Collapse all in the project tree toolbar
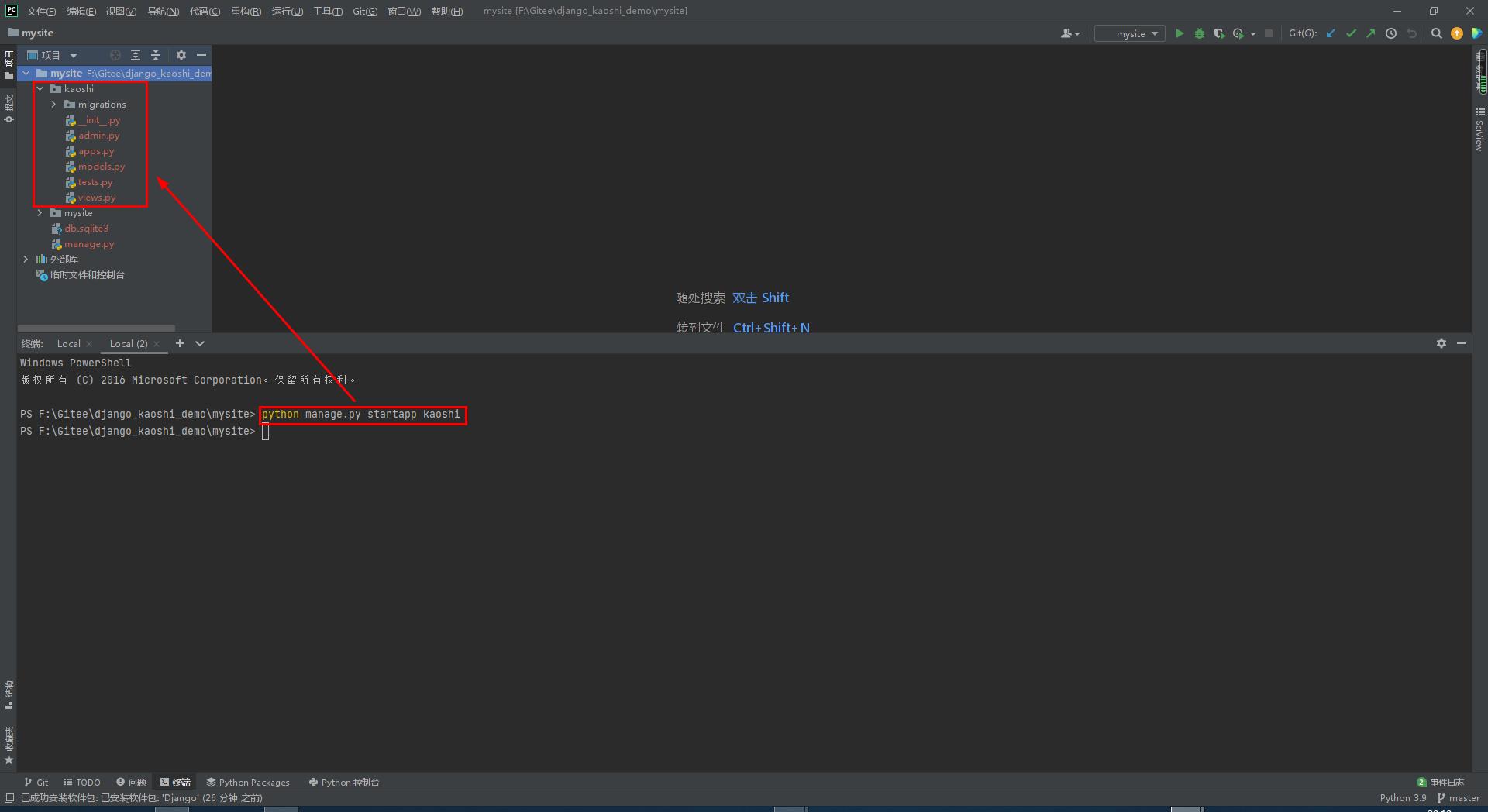This screenshot has height=812, width=1488. [x=156, y=55]
